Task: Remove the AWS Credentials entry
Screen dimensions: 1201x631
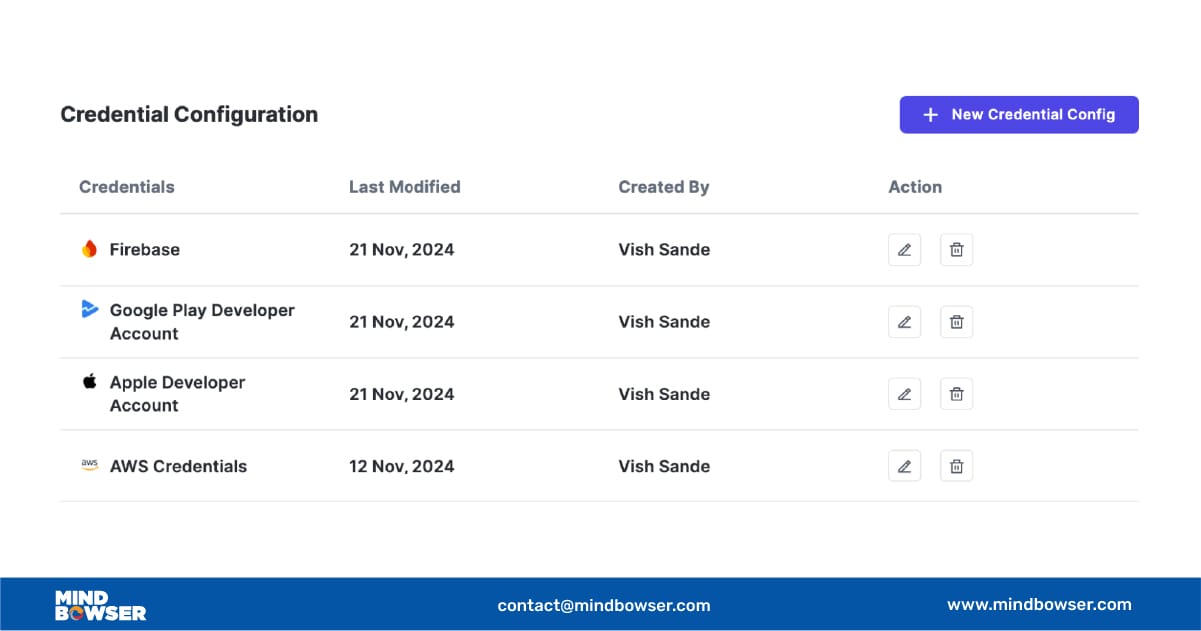Action: 956,466
